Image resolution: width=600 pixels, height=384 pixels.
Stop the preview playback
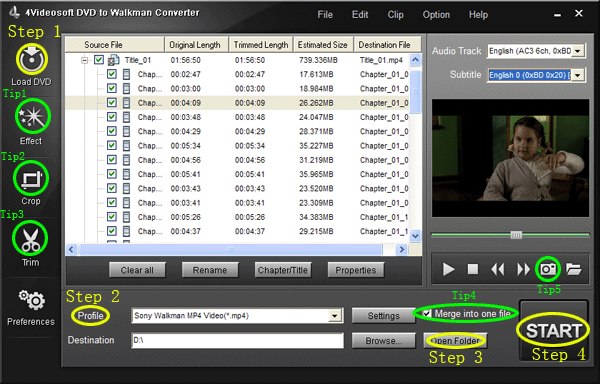tap(473, 269)
